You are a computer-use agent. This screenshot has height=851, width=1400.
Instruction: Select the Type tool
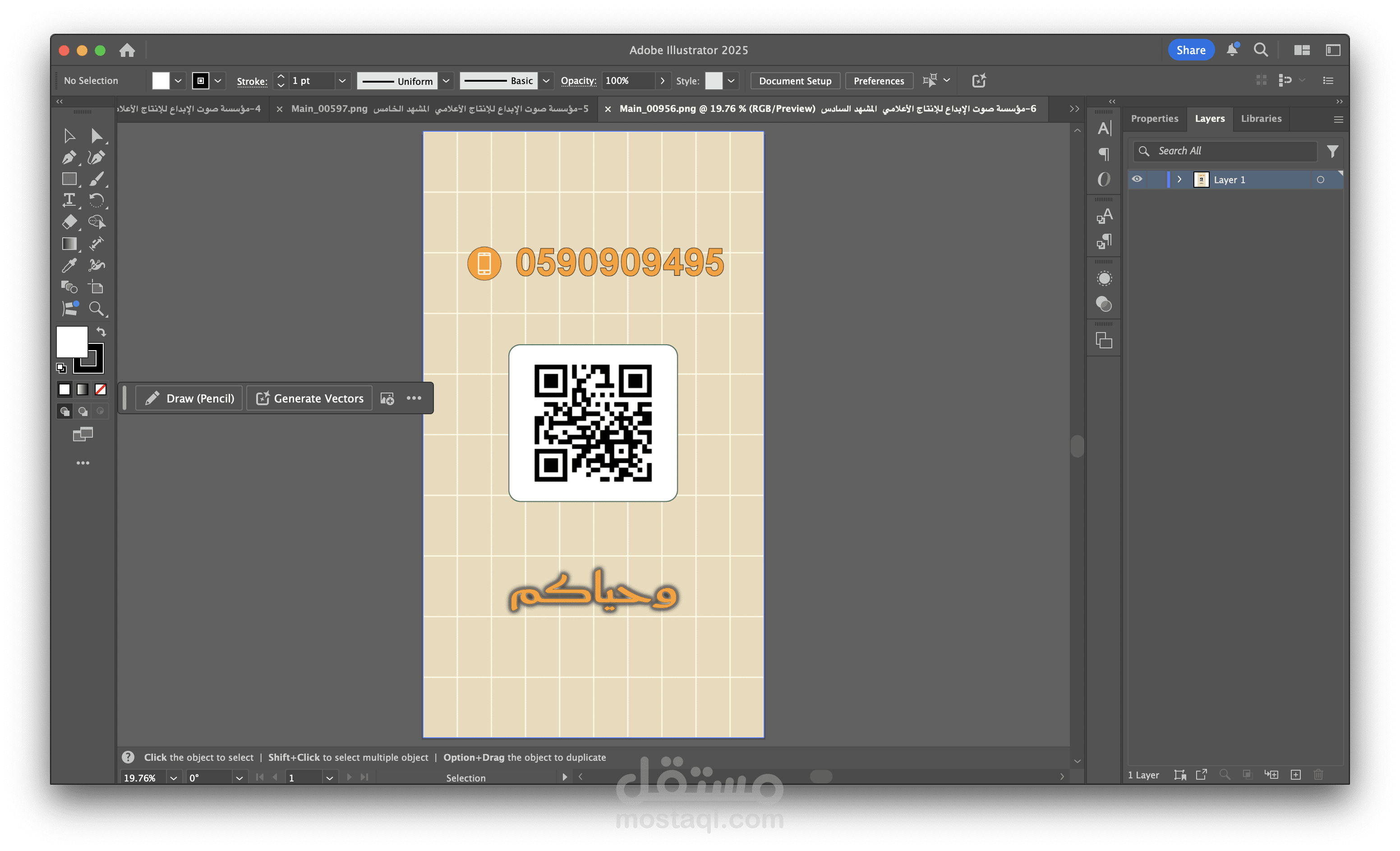click(69, 200)
